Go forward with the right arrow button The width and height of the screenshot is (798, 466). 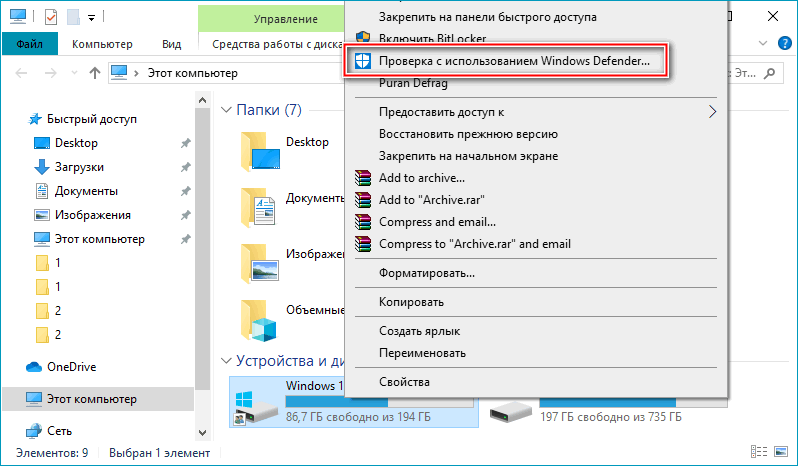50,73
